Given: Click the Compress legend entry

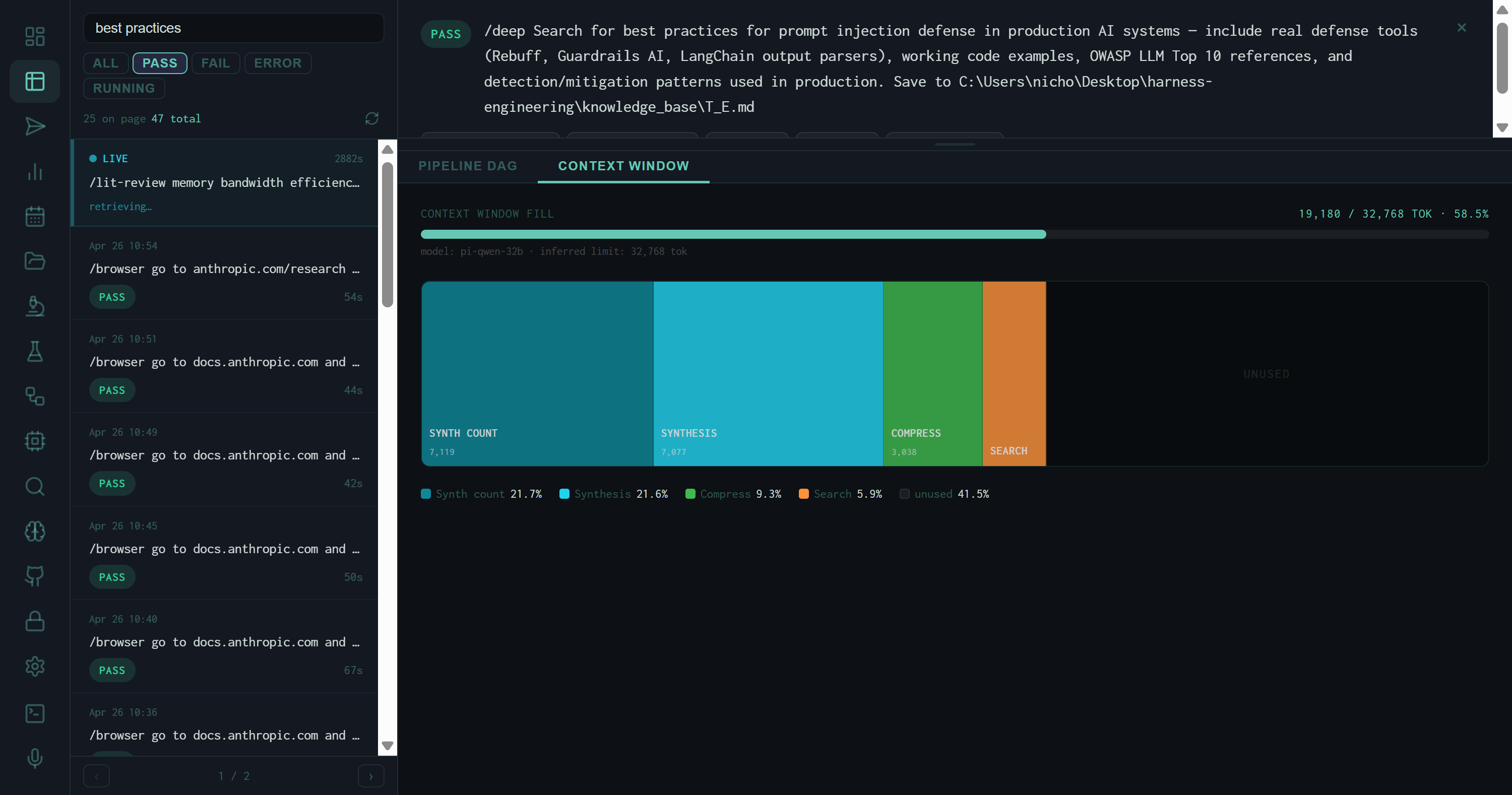Looking at the screenshot, I should pos(733,494).
